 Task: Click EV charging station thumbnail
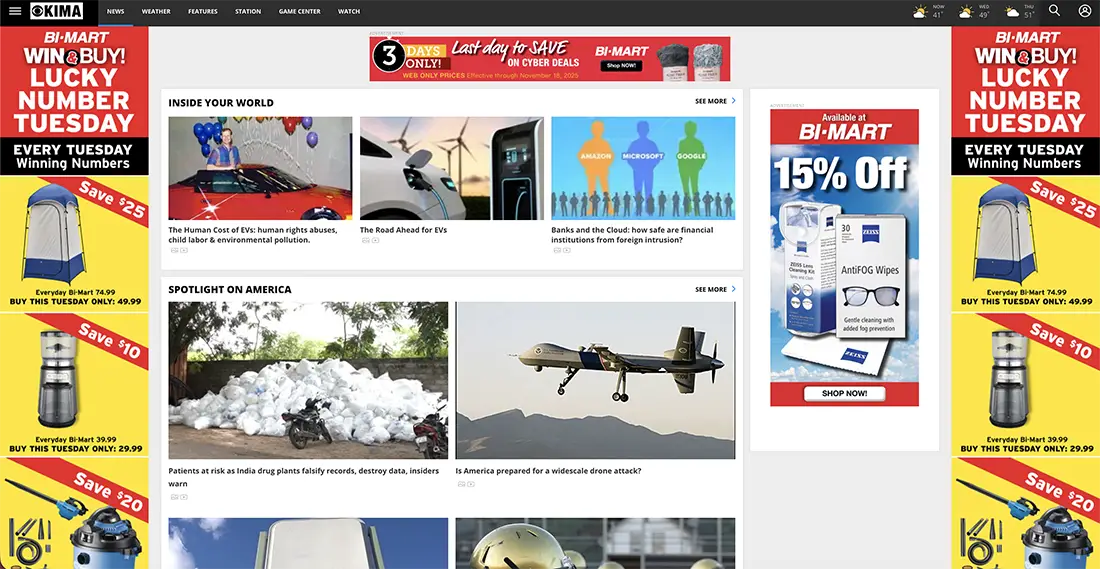[x=452, y=168]
